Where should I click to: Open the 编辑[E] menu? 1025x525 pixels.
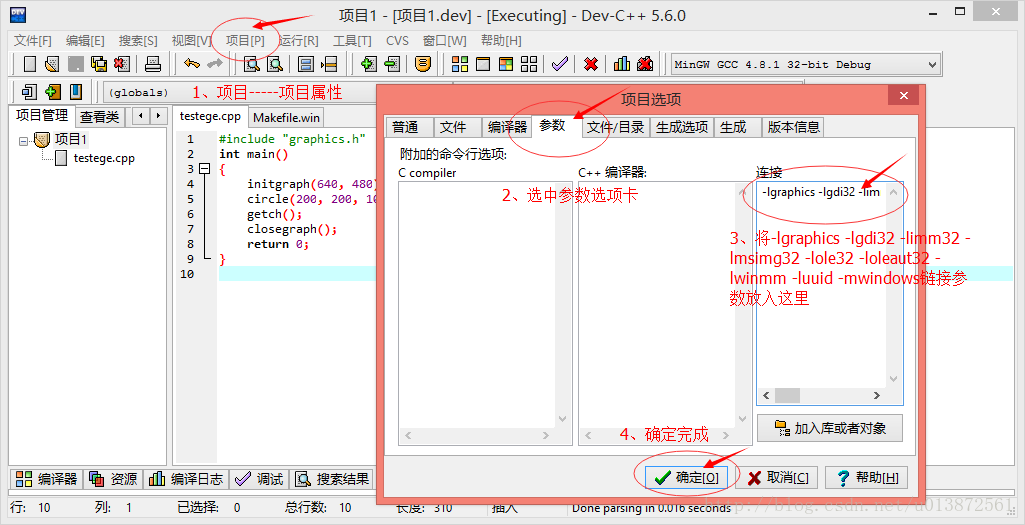[x=85, y=41]
